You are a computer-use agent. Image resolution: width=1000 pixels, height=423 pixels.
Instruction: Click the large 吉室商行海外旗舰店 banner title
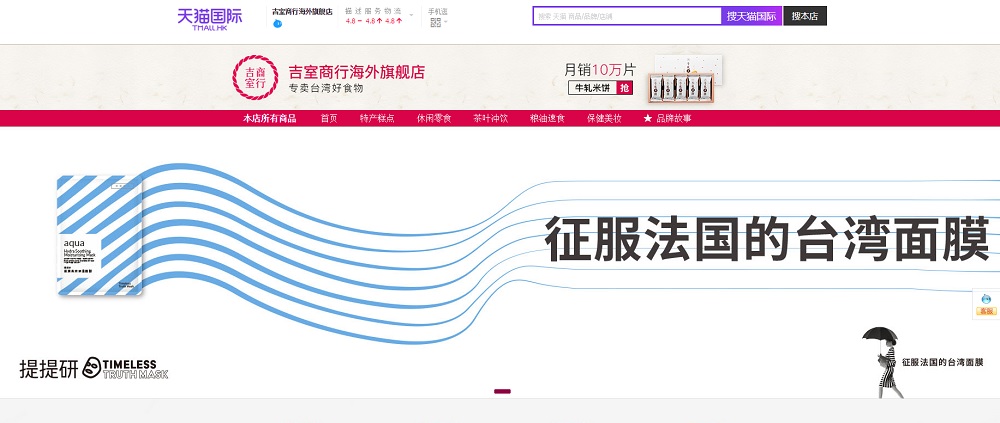pyautogui.click(x=357, y=72)
